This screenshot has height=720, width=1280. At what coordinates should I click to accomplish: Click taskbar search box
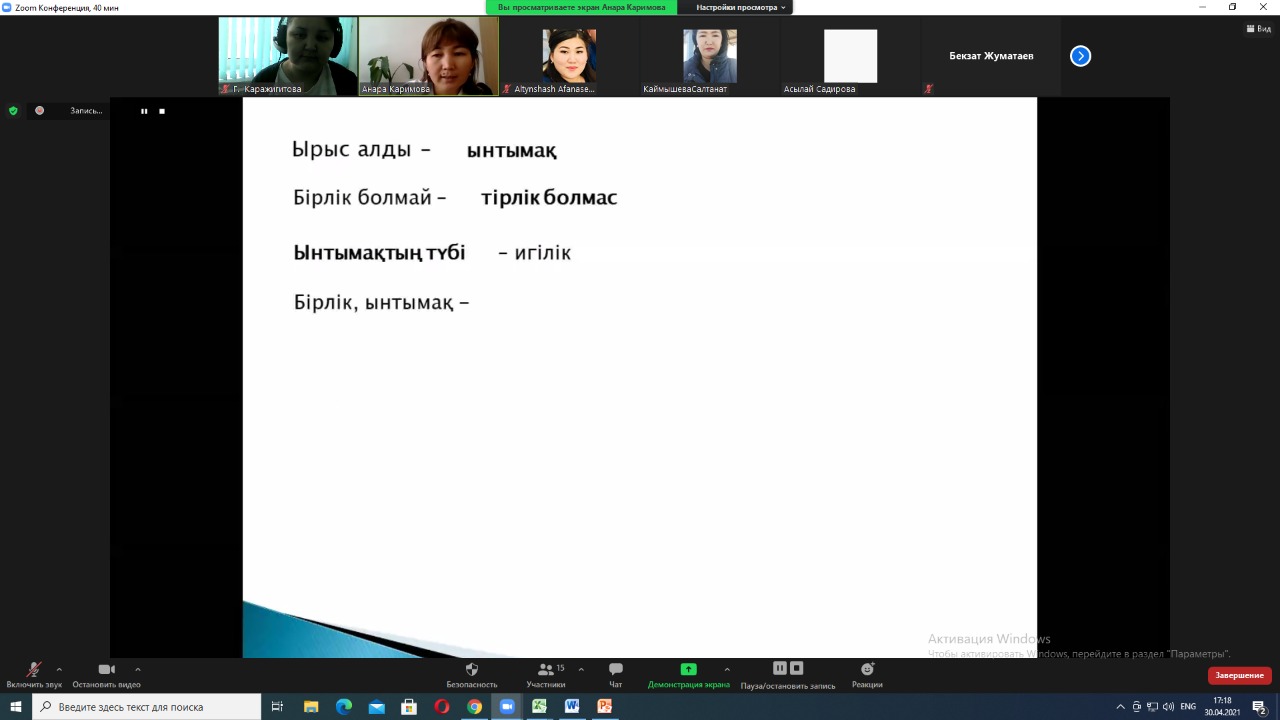(x=146, y=706)
